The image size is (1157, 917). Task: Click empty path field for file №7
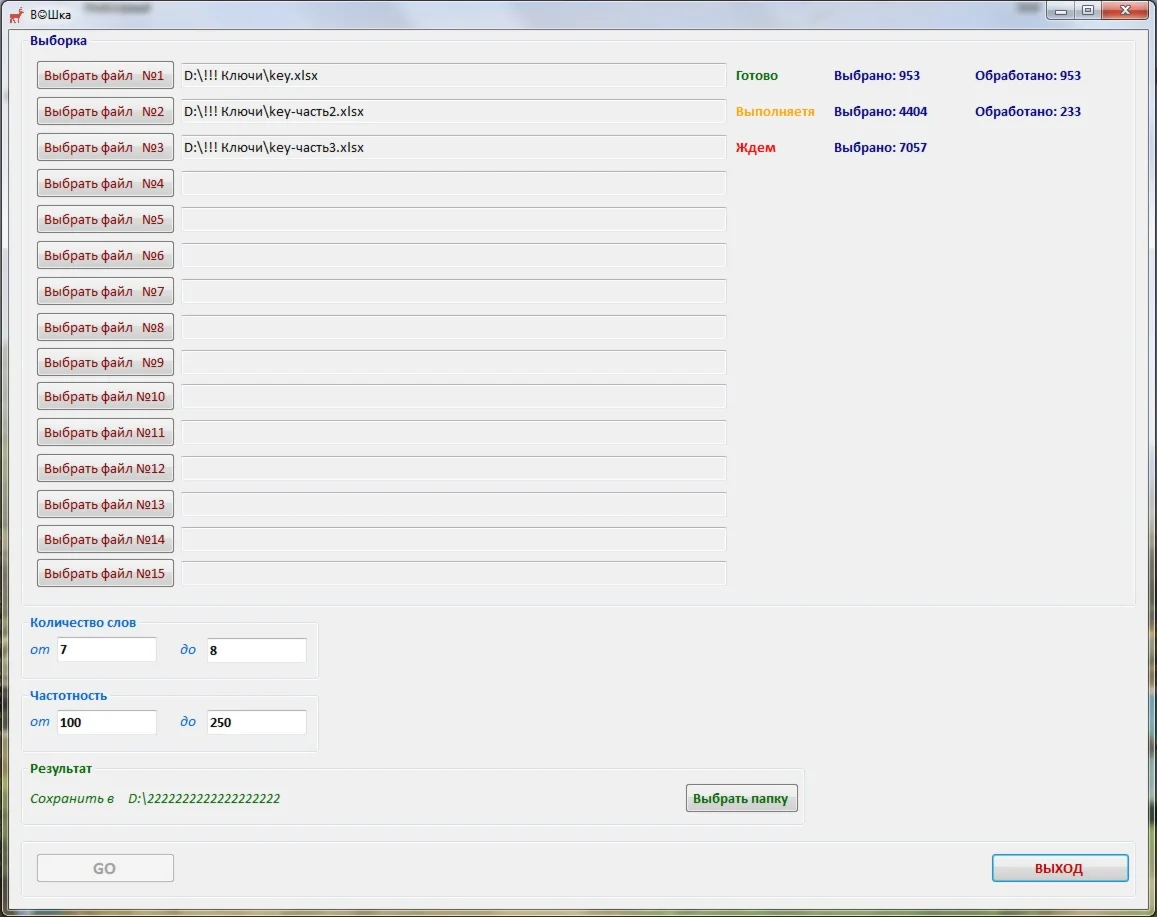[x=454, y=291]
